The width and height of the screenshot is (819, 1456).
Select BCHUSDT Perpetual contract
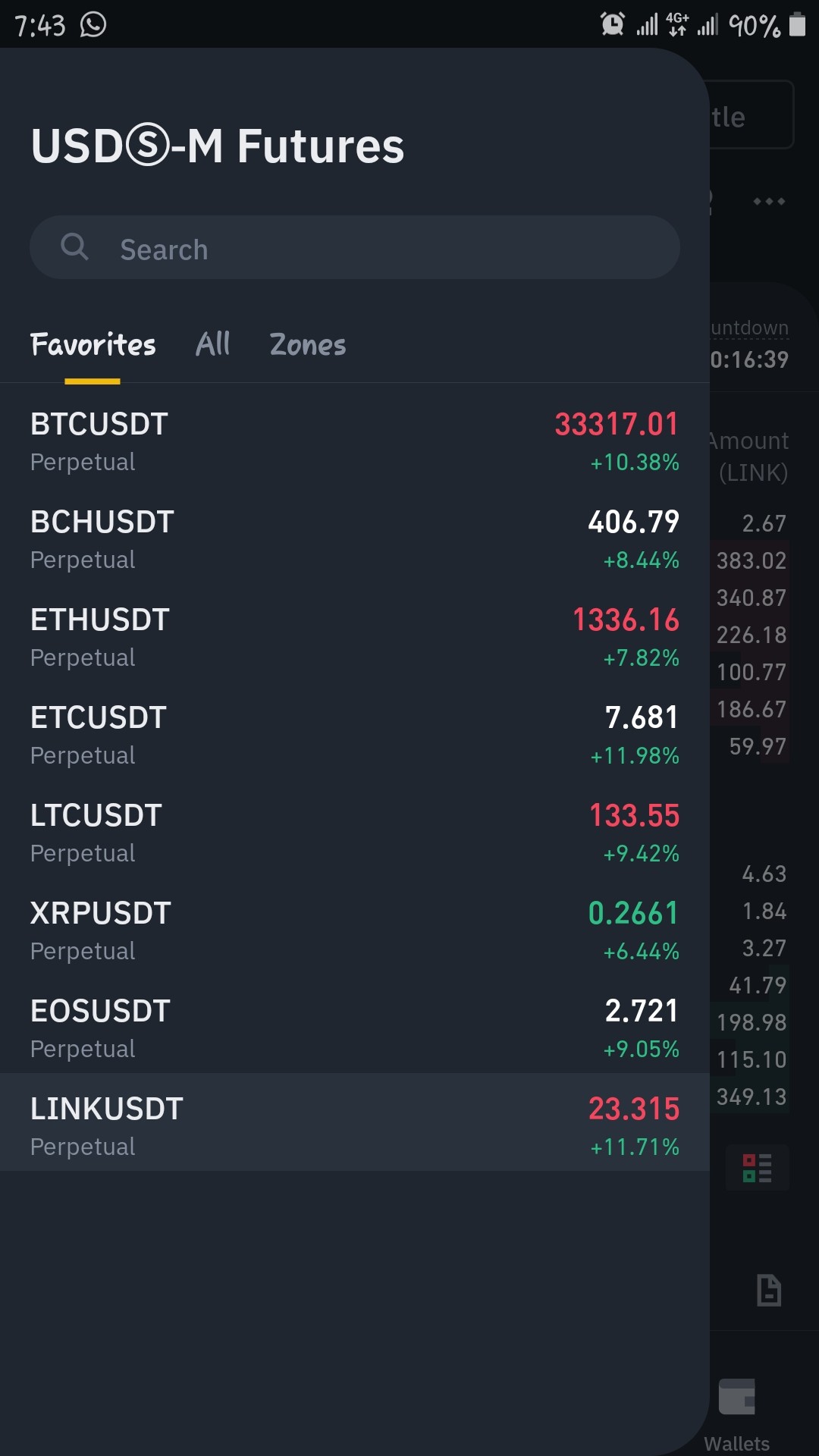pos(355,540)
